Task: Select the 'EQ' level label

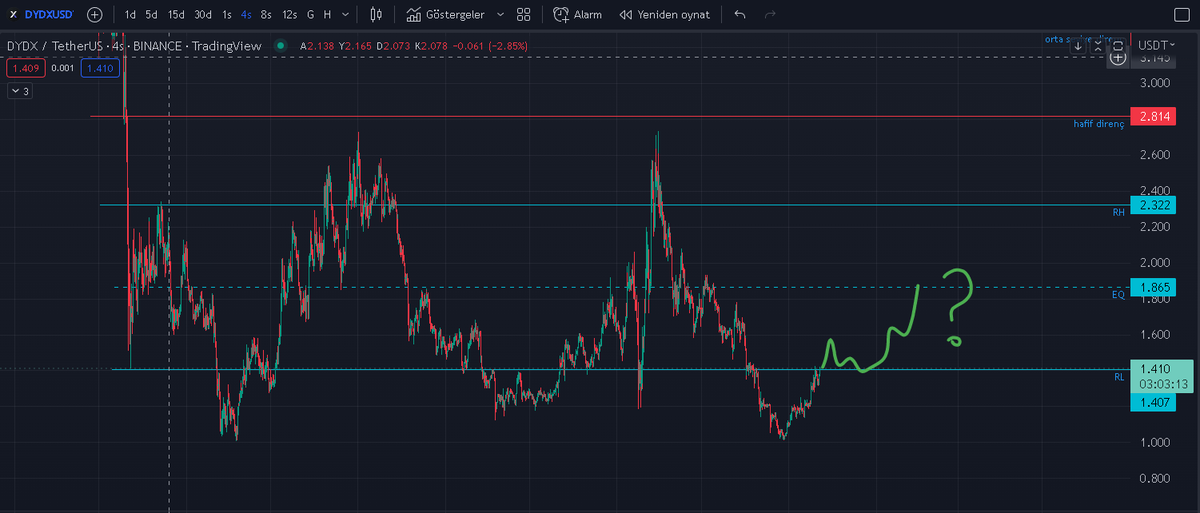Action: [x=1118, y=295]
